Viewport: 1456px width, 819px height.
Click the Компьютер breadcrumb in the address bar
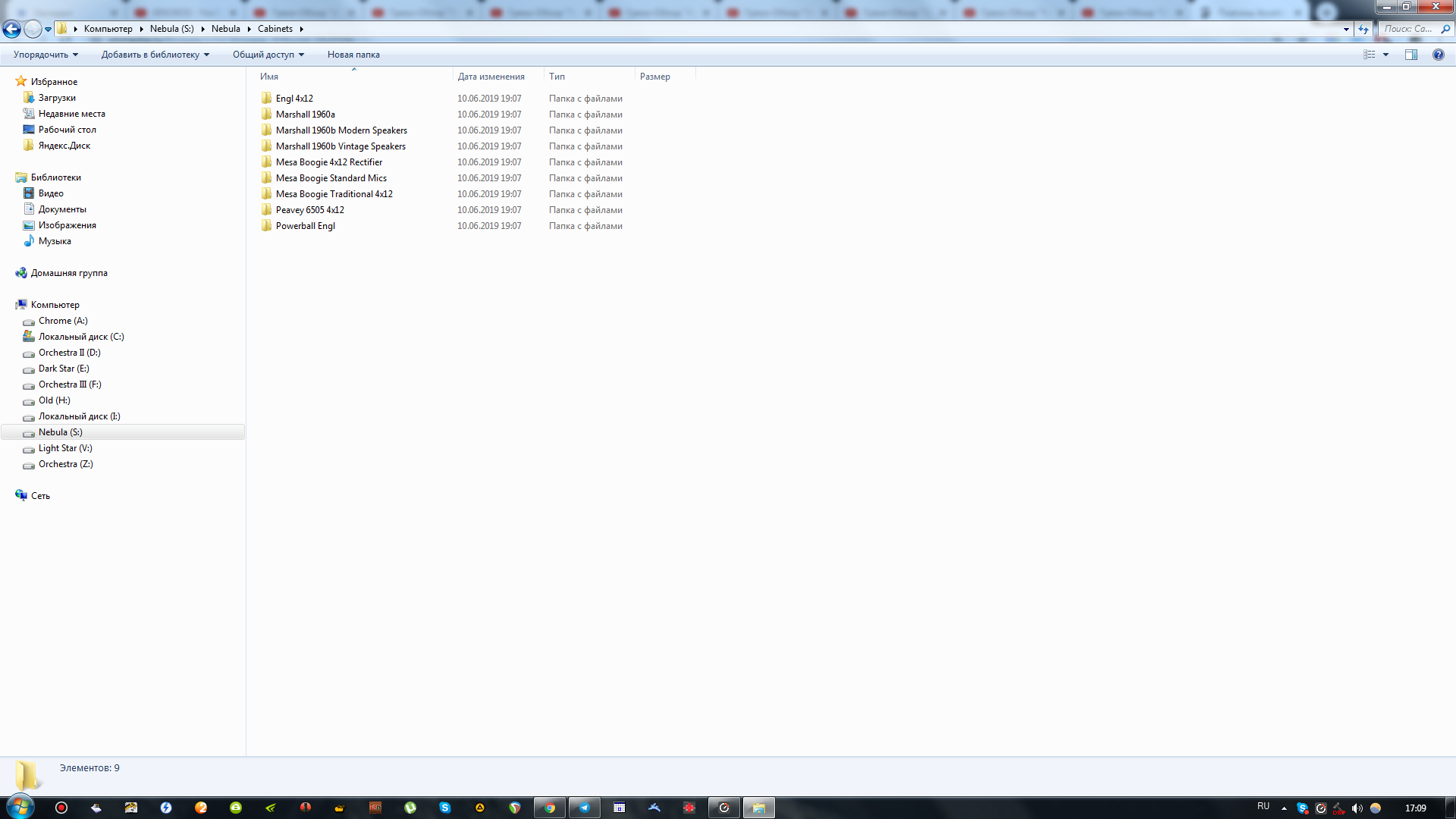pyautogui.click(x=108, y=29)
